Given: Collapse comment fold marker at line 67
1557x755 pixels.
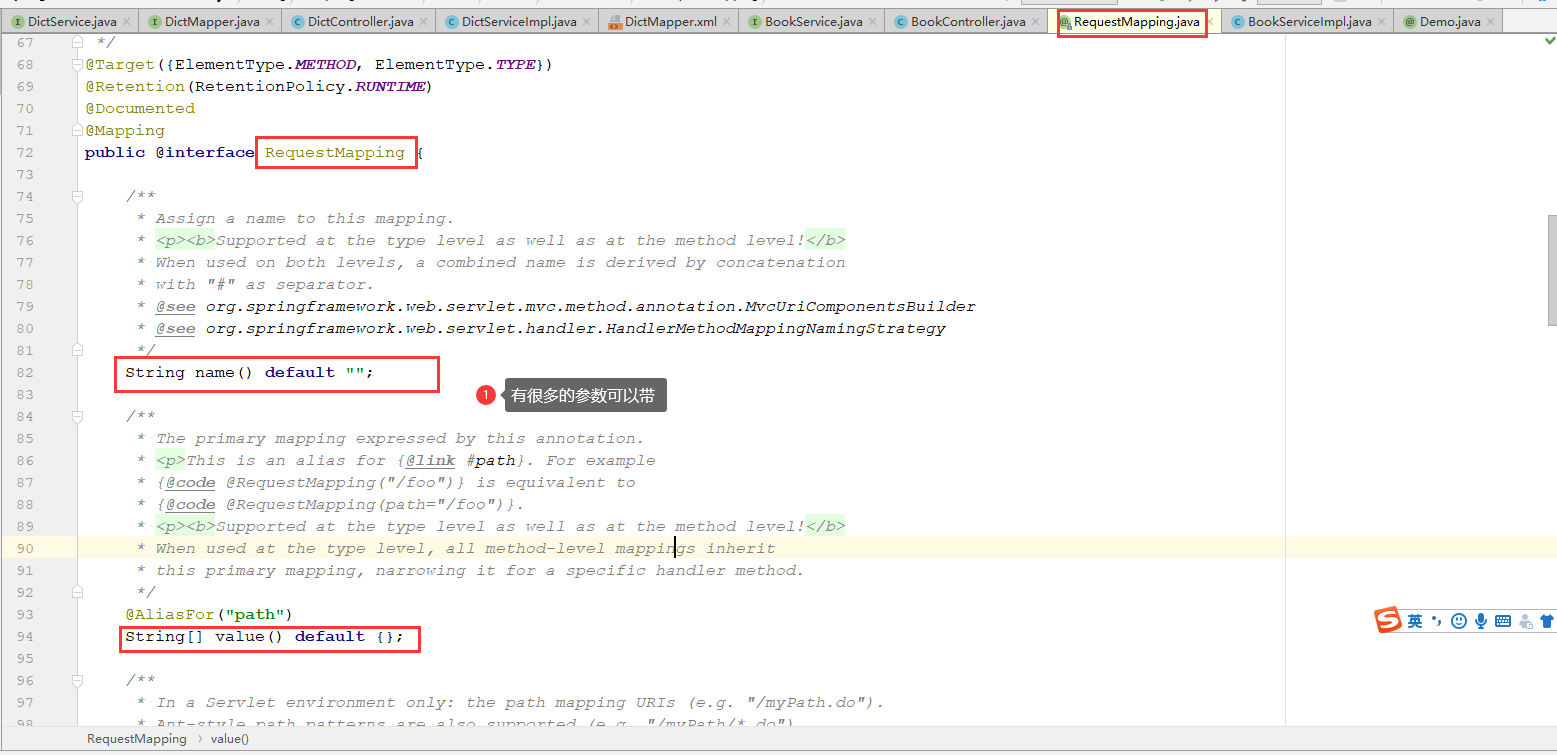Looking at the screenshot, I should (77, 42).
